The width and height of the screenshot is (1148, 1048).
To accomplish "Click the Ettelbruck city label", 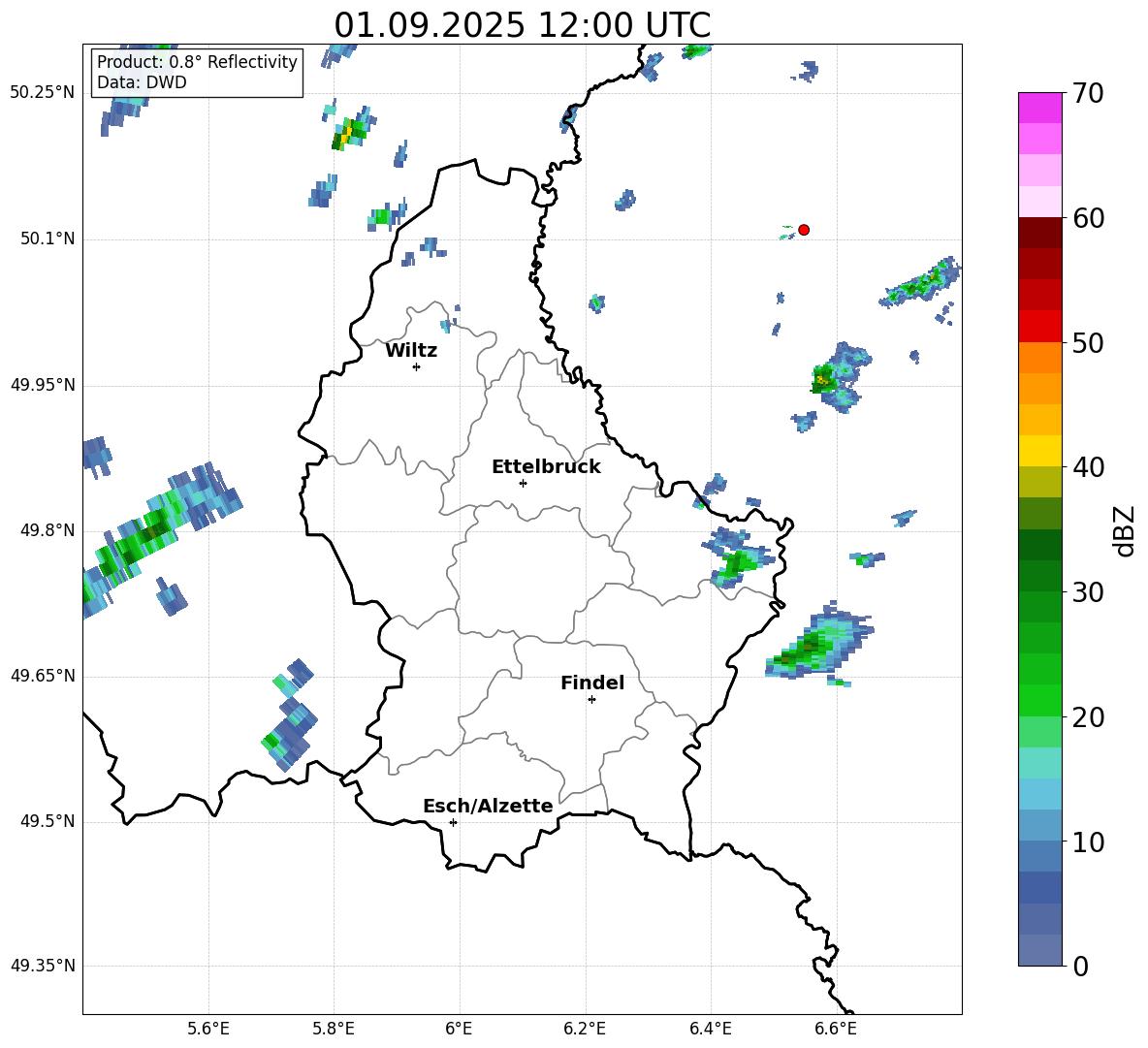I will (546, 467).
